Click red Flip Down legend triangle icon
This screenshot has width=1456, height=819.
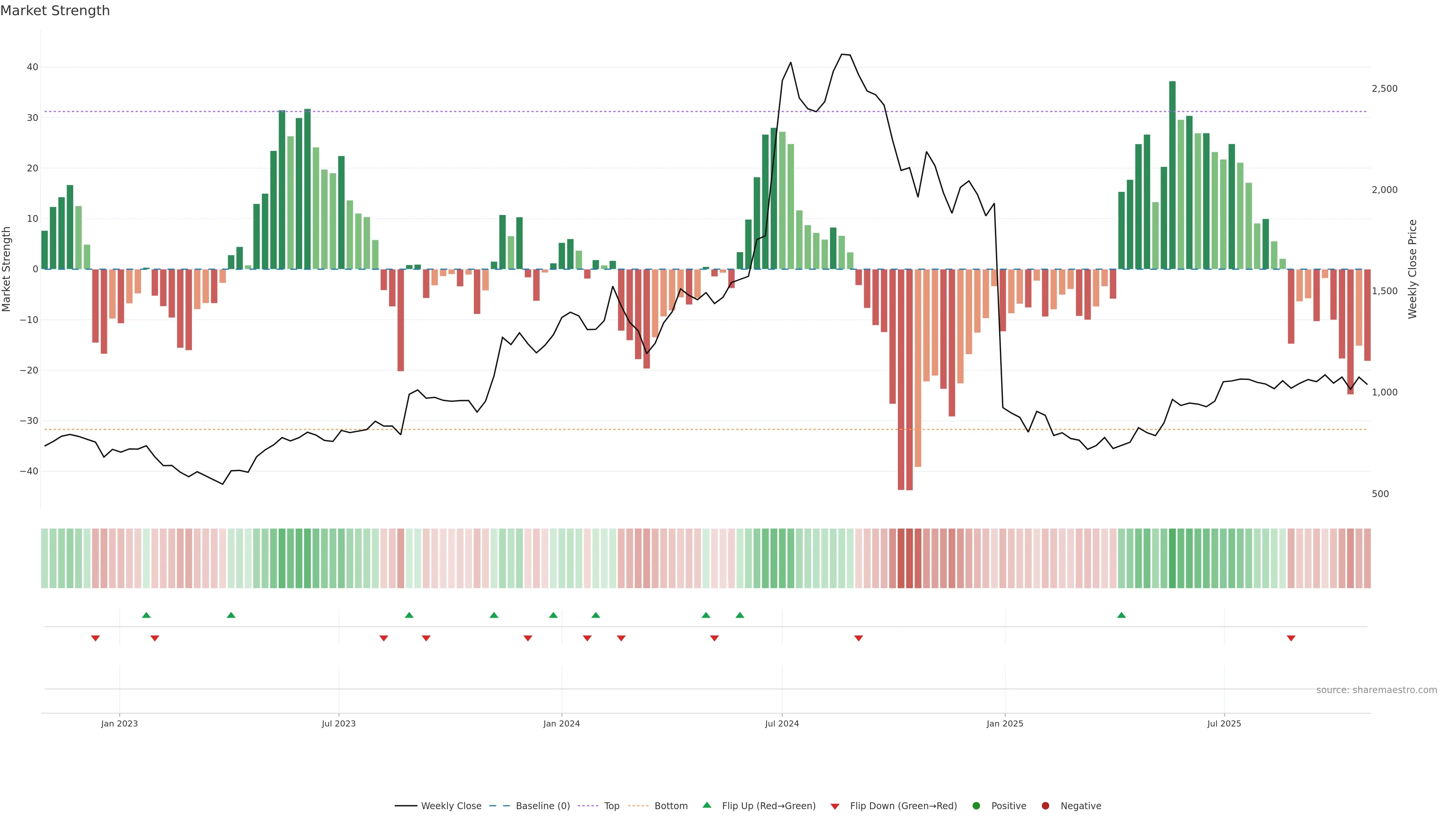(x=835, y=806)
